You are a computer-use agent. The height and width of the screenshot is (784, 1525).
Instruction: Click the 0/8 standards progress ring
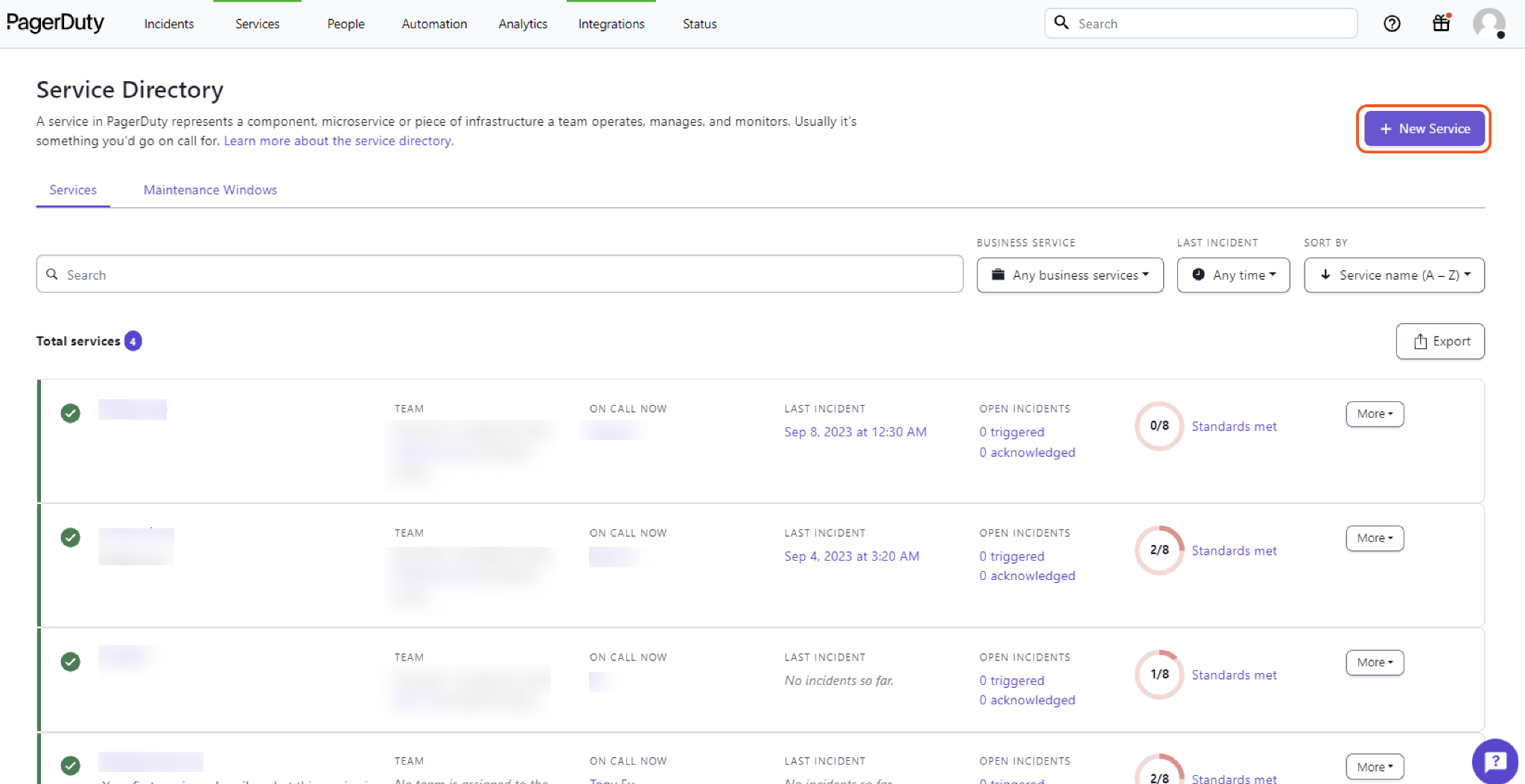(x=1159, y=426)
